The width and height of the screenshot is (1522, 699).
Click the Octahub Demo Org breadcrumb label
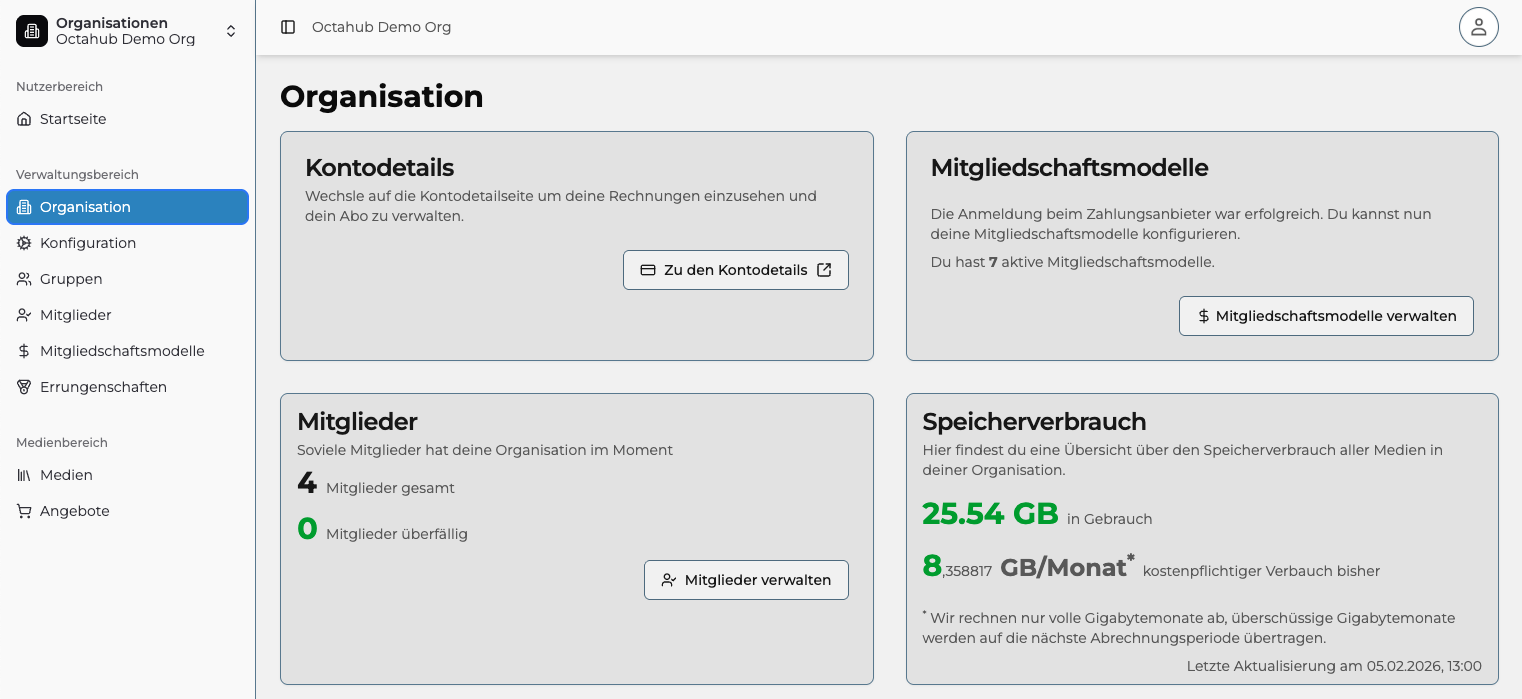380,27
